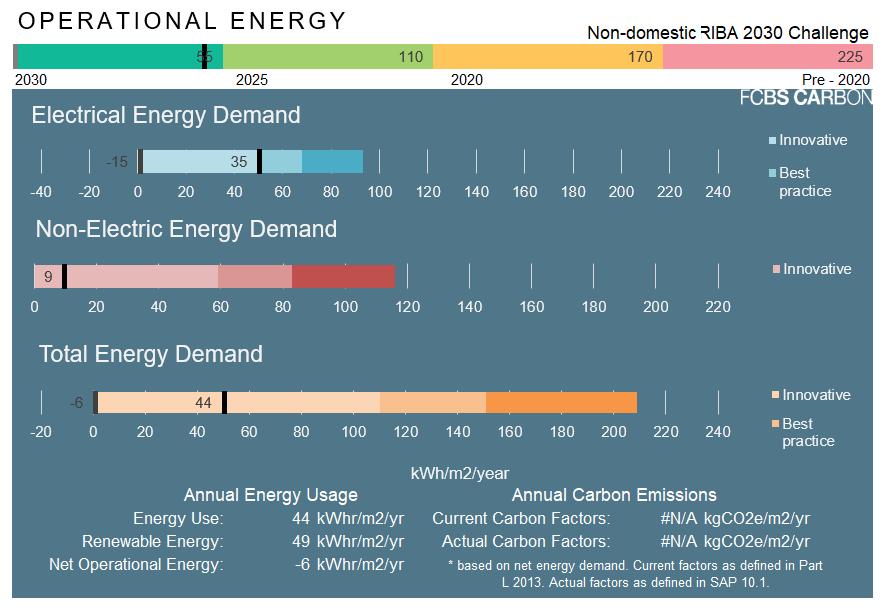Click the Electrical Energy Demand heading
This screenshot has height=609, width=887.
pos(166,115)
